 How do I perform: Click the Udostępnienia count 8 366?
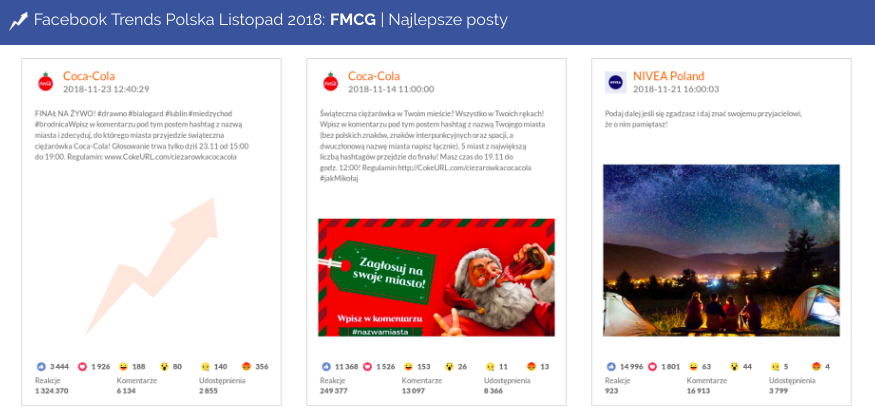coord(497,391)
